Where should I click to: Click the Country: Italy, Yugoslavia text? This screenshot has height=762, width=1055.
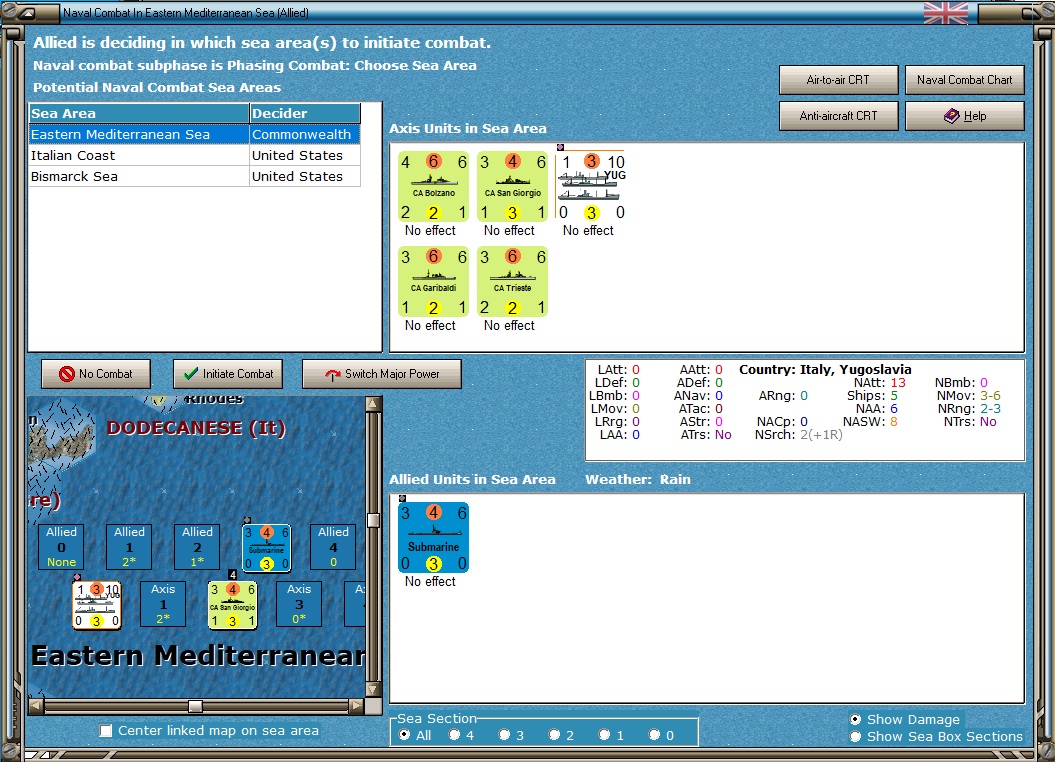[x=825, y=369]
